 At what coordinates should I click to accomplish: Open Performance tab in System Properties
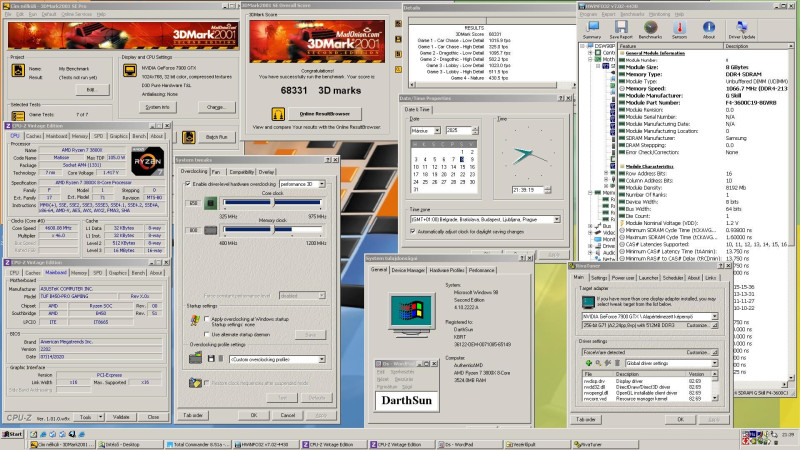point(482,270)
